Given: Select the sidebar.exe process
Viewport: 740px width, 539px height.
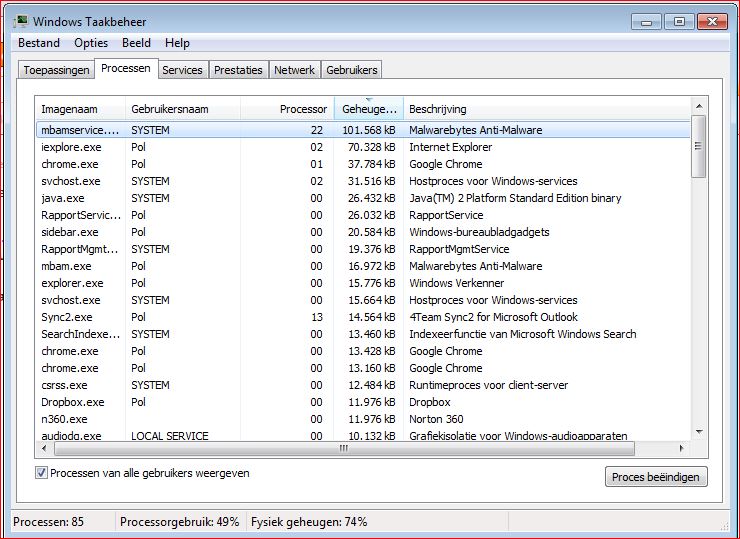Looking at the screenshot, I should pos(363,232).
